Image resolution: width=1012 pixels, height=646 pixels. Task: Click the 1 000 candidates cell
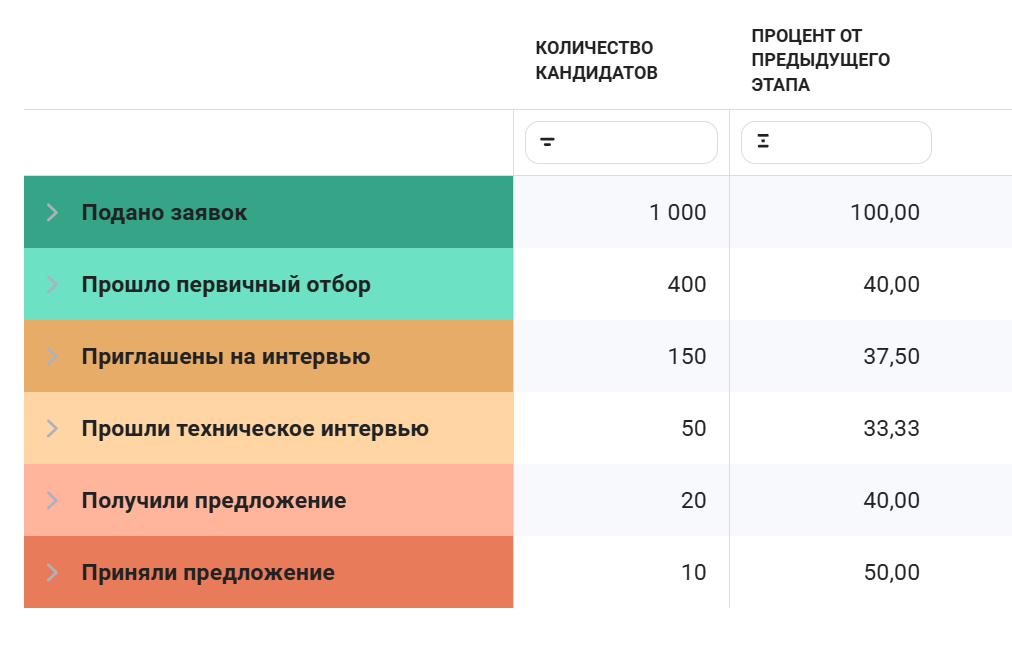[622, 212]
